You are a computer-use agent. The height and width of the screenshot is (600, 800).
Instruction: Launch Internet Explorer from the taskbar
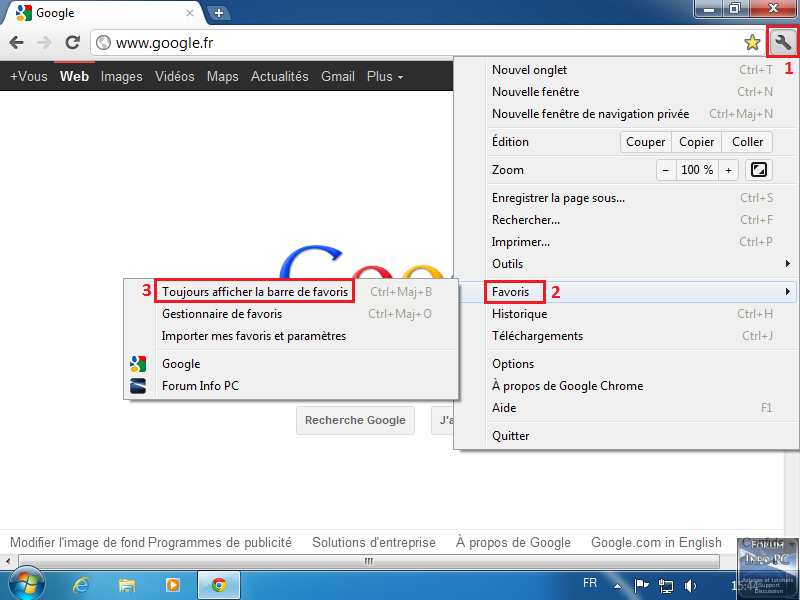pyautogui.click(x=83, y=585)
